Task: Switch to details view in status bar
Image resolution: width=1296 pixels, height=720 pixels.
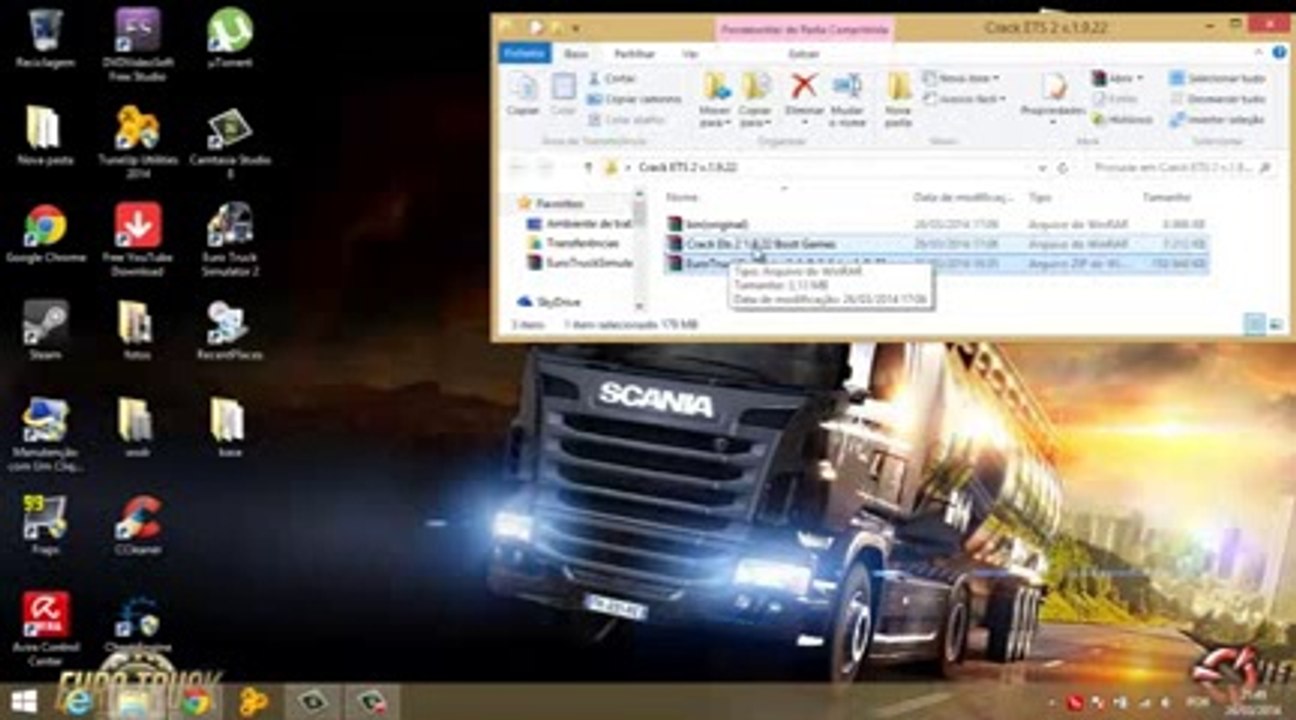Action: click(x=1256, y=324)
